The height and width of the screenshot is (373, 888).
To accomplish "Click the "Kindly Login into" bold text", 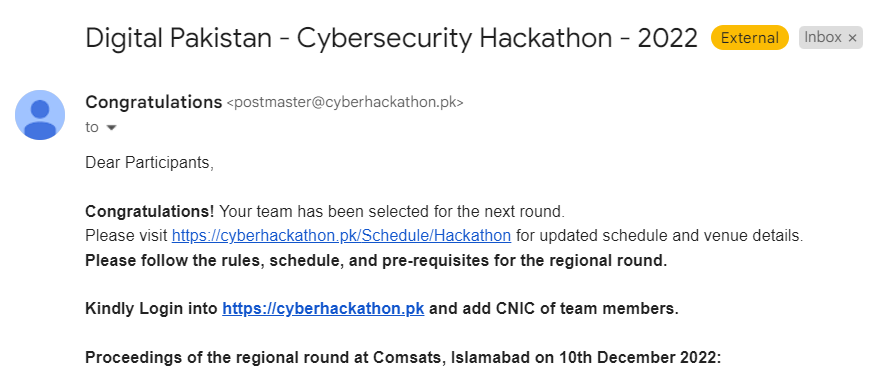I will (x=151, y=309).
